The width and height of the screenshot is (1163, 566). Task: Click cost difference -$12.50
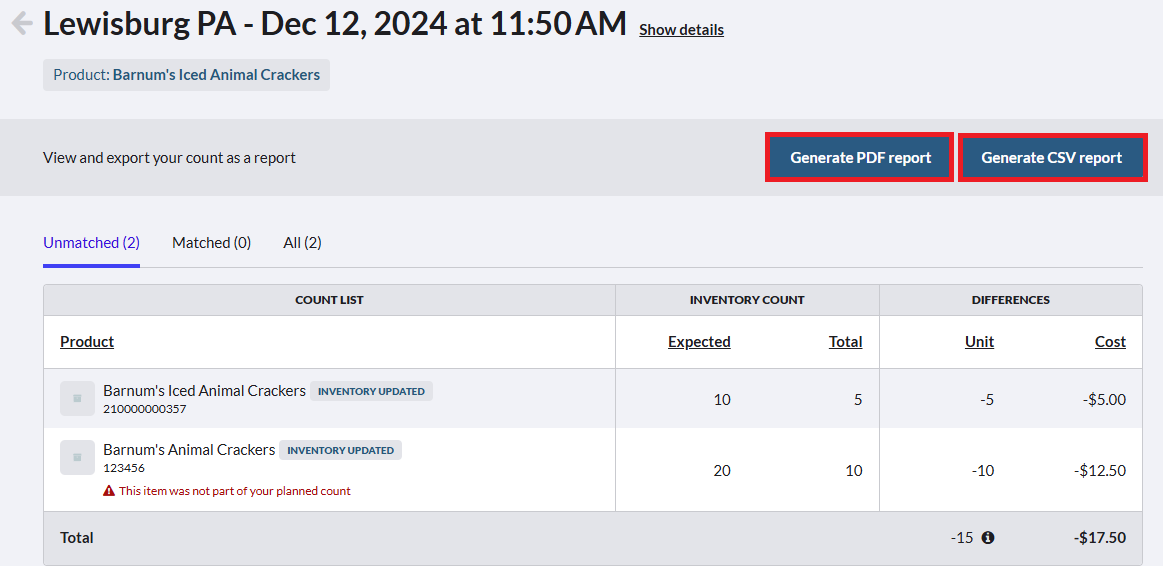pyautogui.click(x=1099, y=470)
